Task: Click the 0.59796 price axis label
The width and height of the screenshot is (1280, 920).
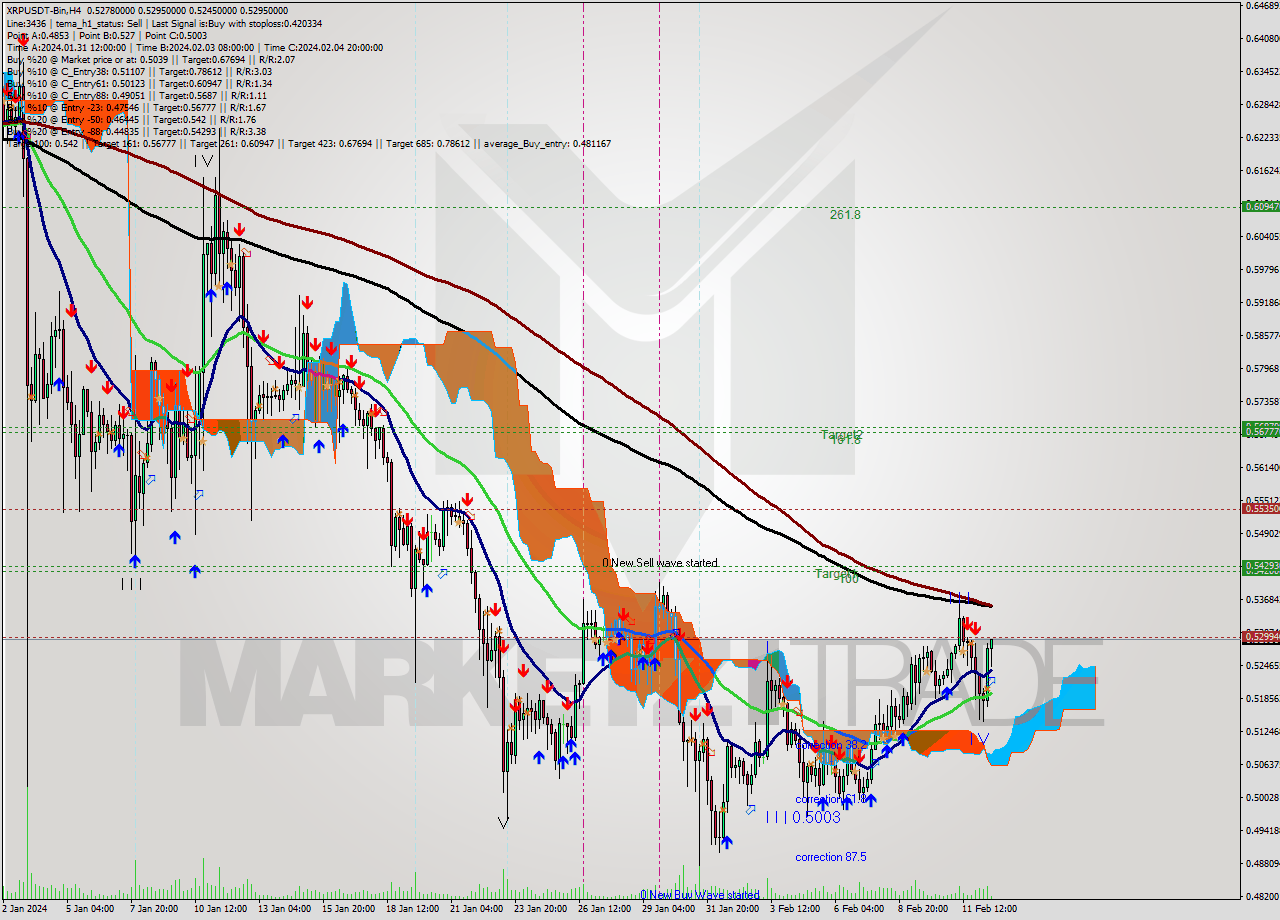Action: 1261,269
